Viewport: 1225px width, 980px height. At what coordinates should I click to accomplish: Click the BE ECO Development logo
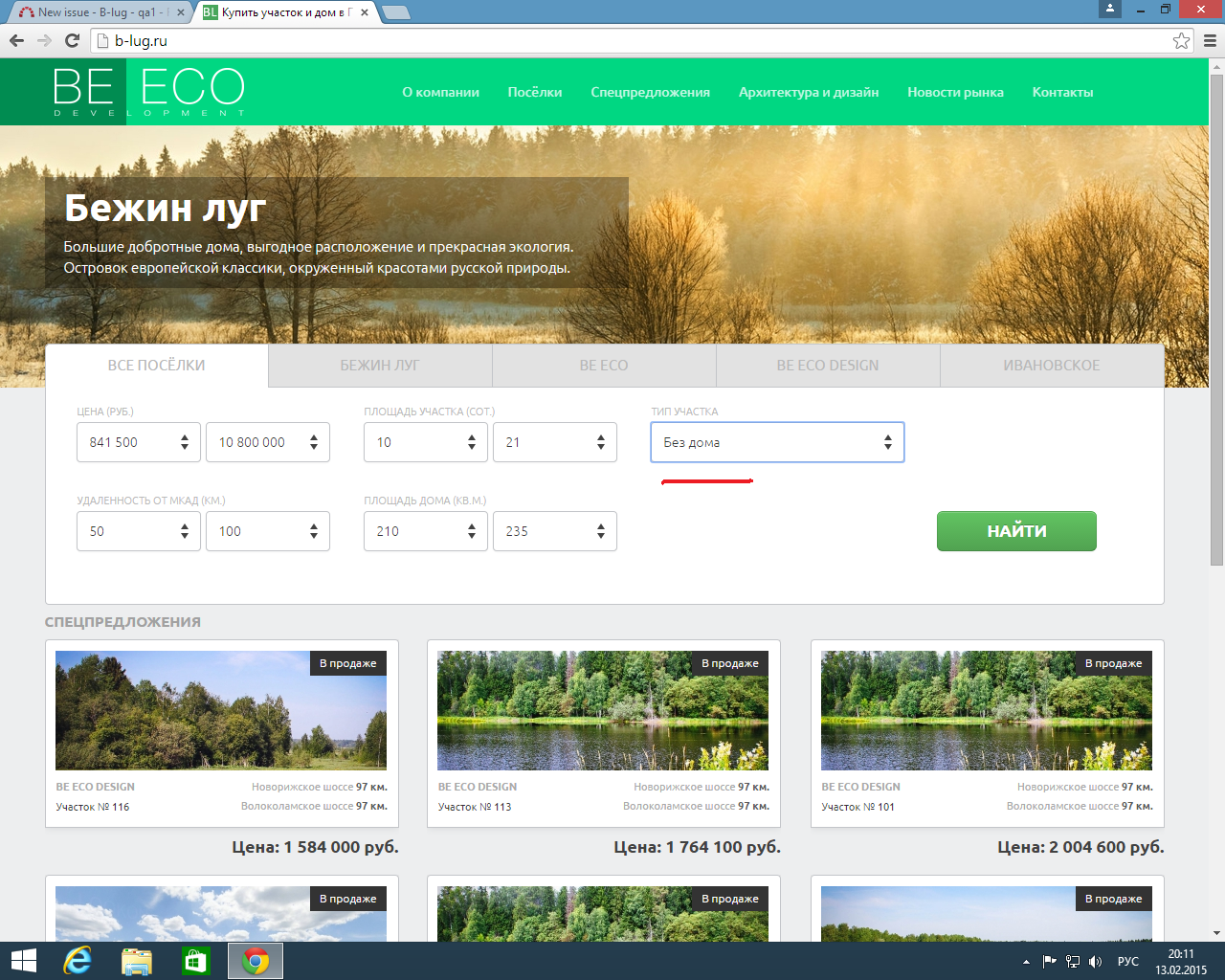(x=148, y=92)
